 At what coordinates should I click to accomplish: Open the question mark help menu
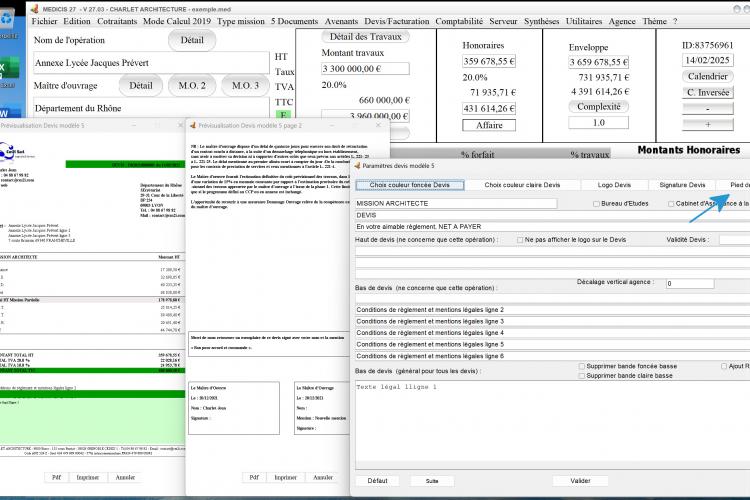click(x=675, y=21)
